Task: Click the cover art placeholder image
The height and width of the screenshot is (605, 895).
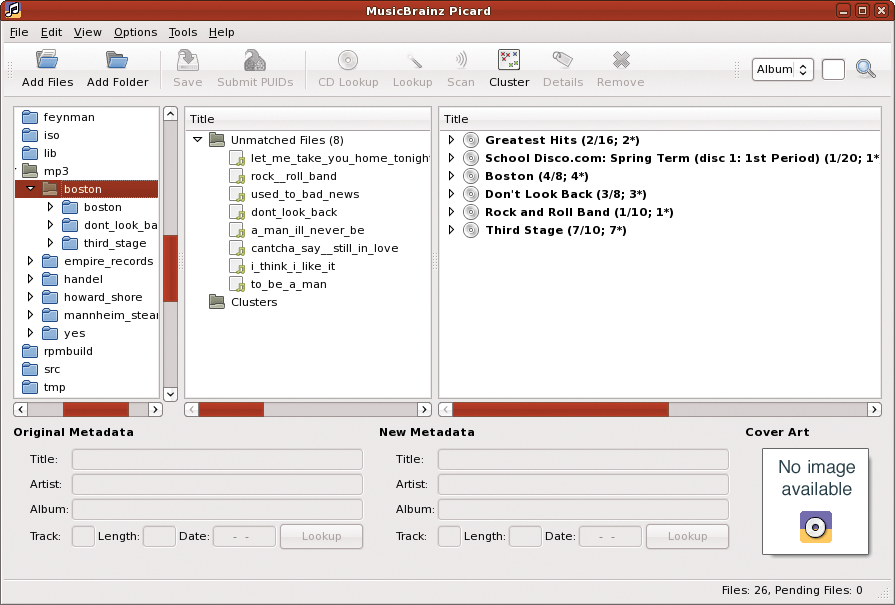Action: click(x=815, y=501)
